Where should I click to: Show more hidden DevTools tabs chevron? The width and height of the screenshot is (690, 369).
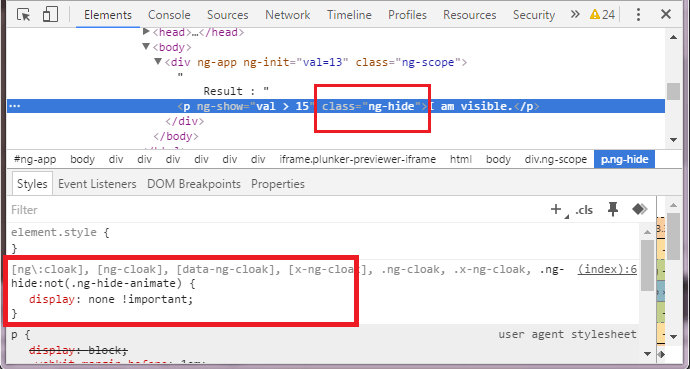(575, 15)
